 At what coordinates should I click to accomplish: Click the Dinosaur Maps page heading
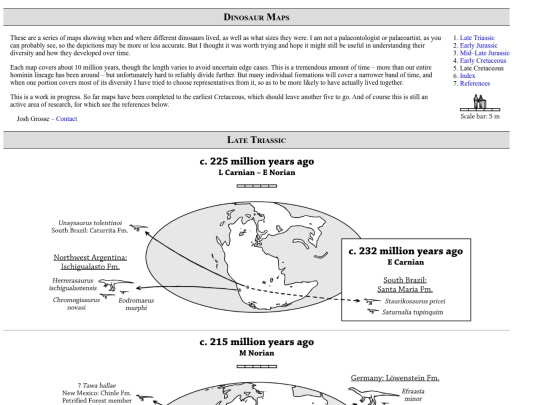pos(257,17)
